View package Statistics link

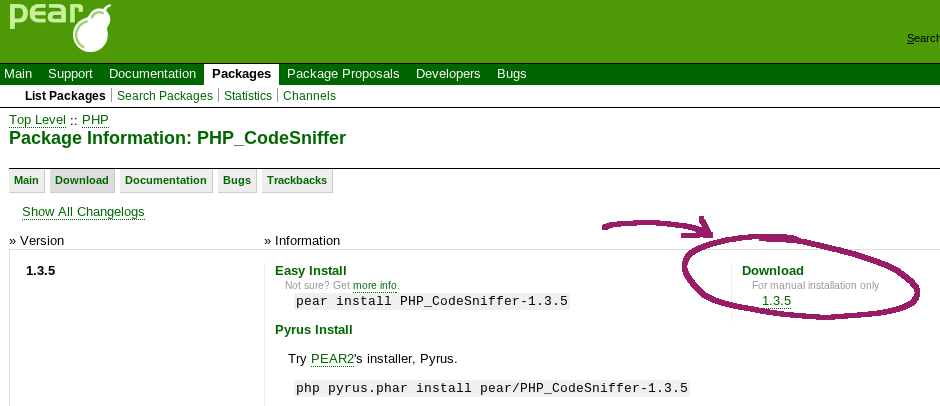pos(248,96)
